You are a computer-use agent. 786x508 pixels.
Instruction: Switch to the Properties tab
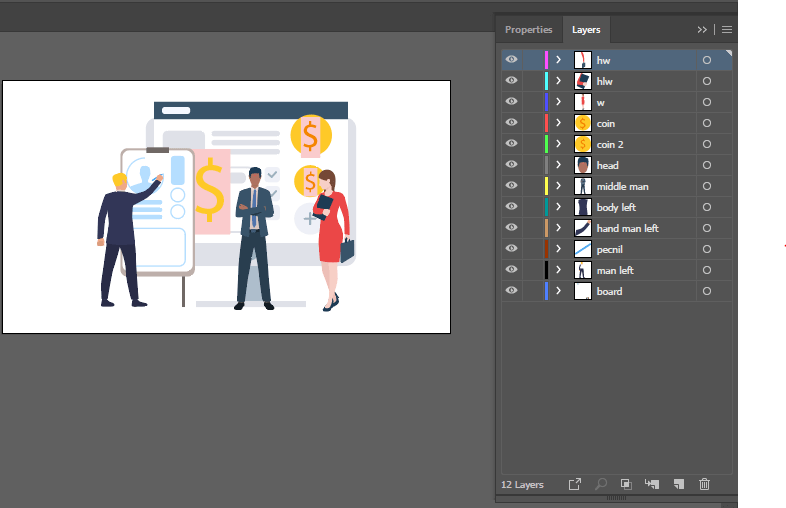[528, 30]
